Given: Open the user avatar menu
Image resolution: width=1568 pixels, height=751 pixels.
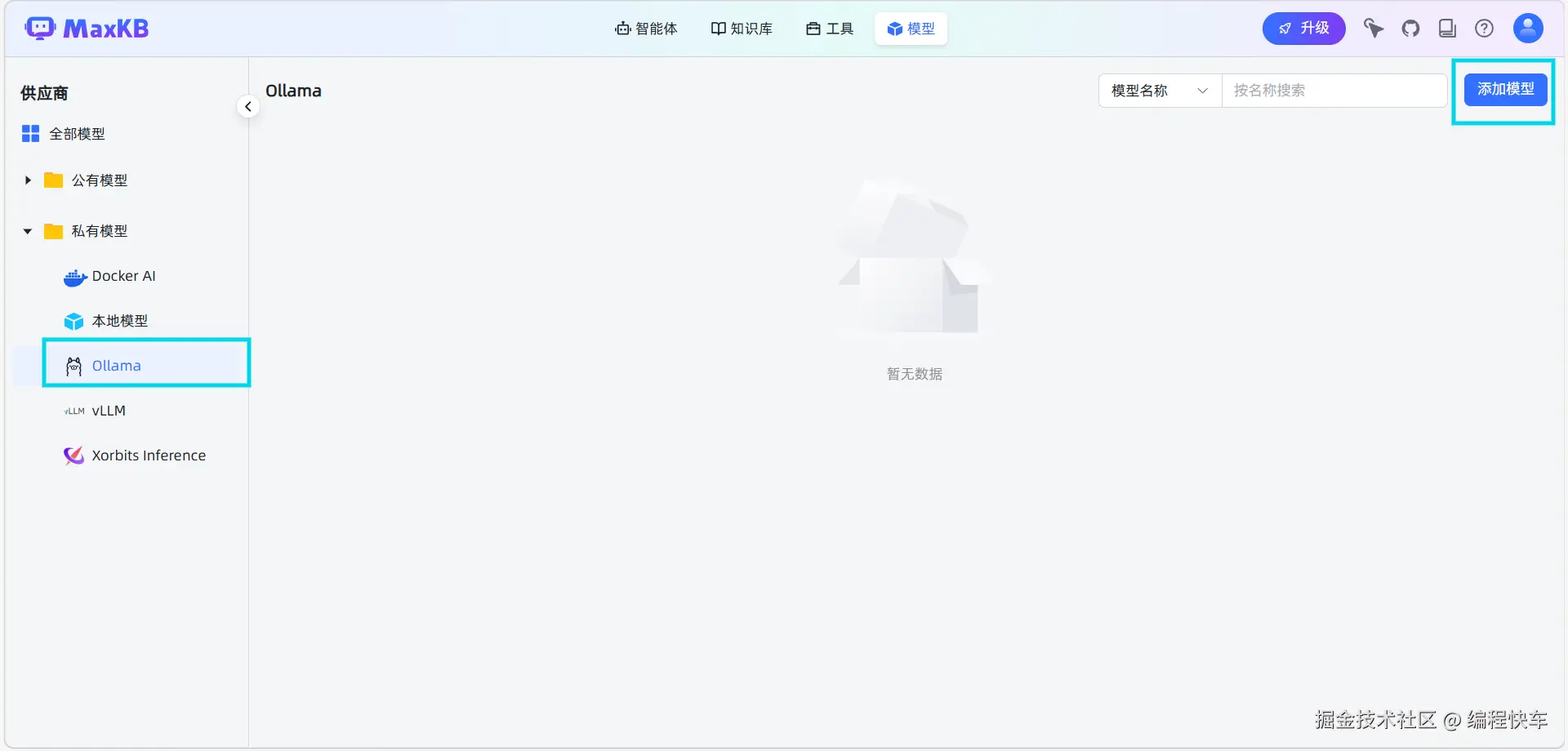Looking at the screenshot, I should pyautogui.click(x=1528, y=29).
